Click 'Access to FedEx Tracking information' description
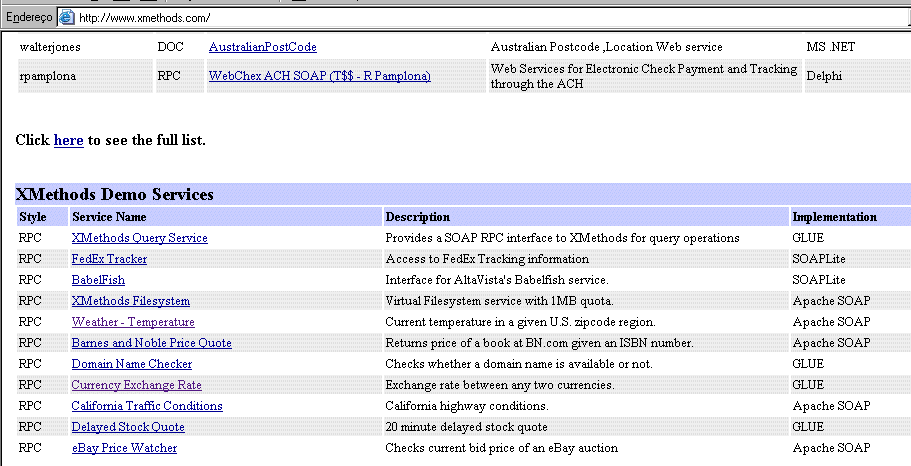This screenshot has width=911, height=466. (x=487, y=259)
